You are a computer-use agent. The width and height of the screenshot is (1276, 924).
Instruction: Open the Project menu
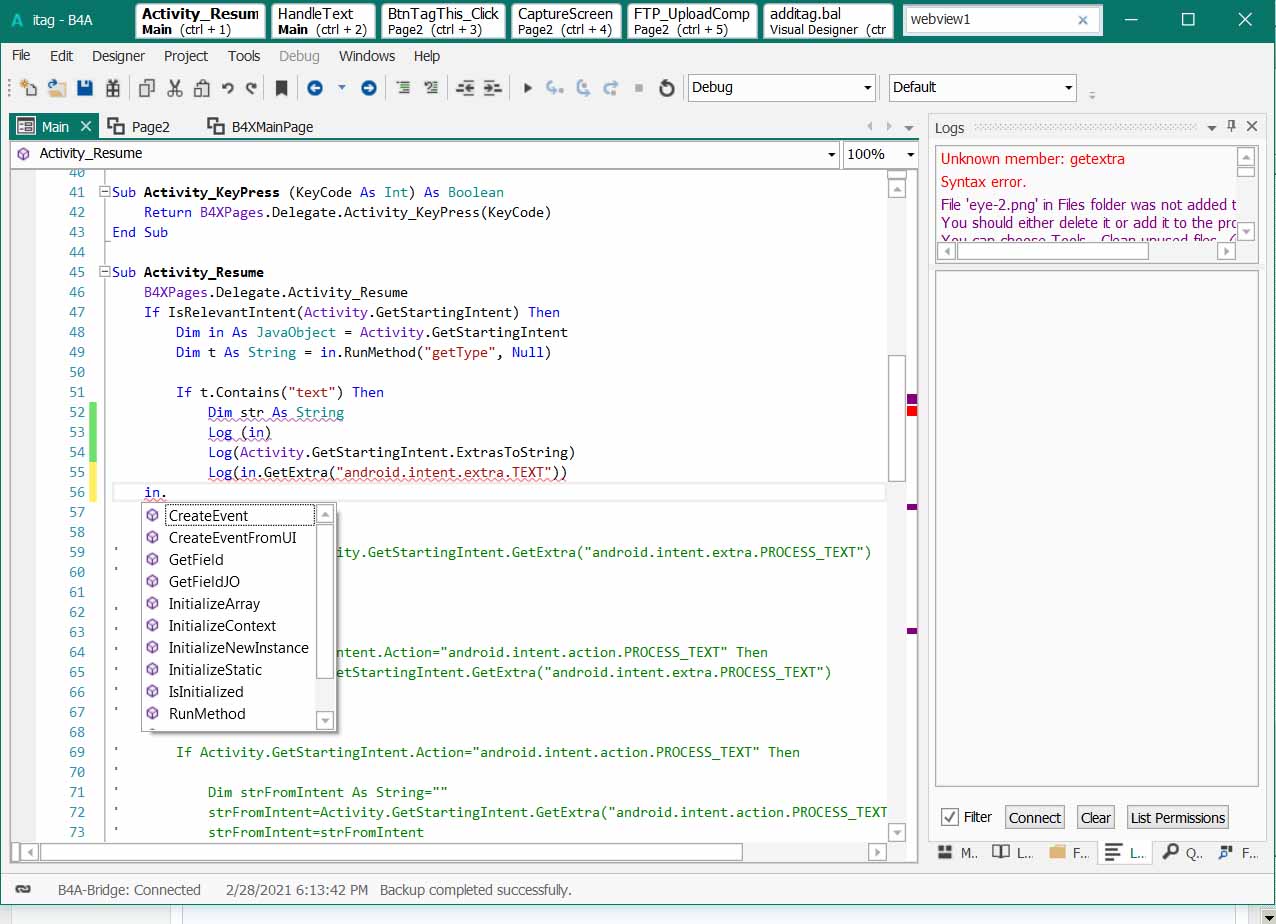(x=186, y=56)
